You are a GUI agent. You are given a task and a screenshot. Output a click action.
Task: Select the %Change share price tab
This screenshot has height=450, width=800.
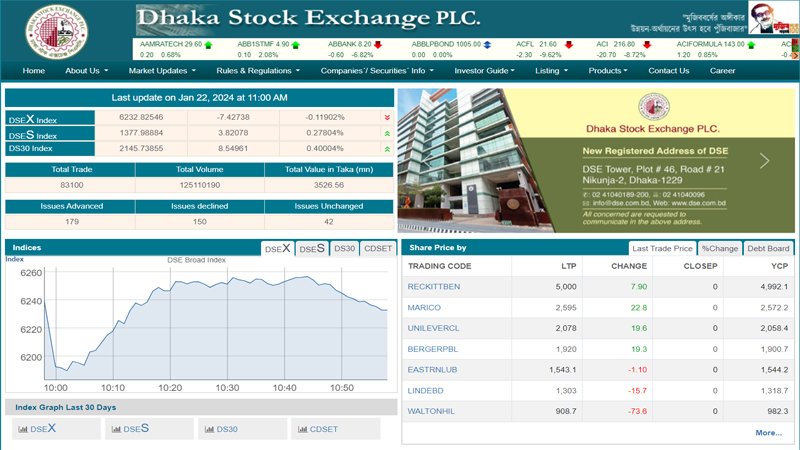point(719,249)
